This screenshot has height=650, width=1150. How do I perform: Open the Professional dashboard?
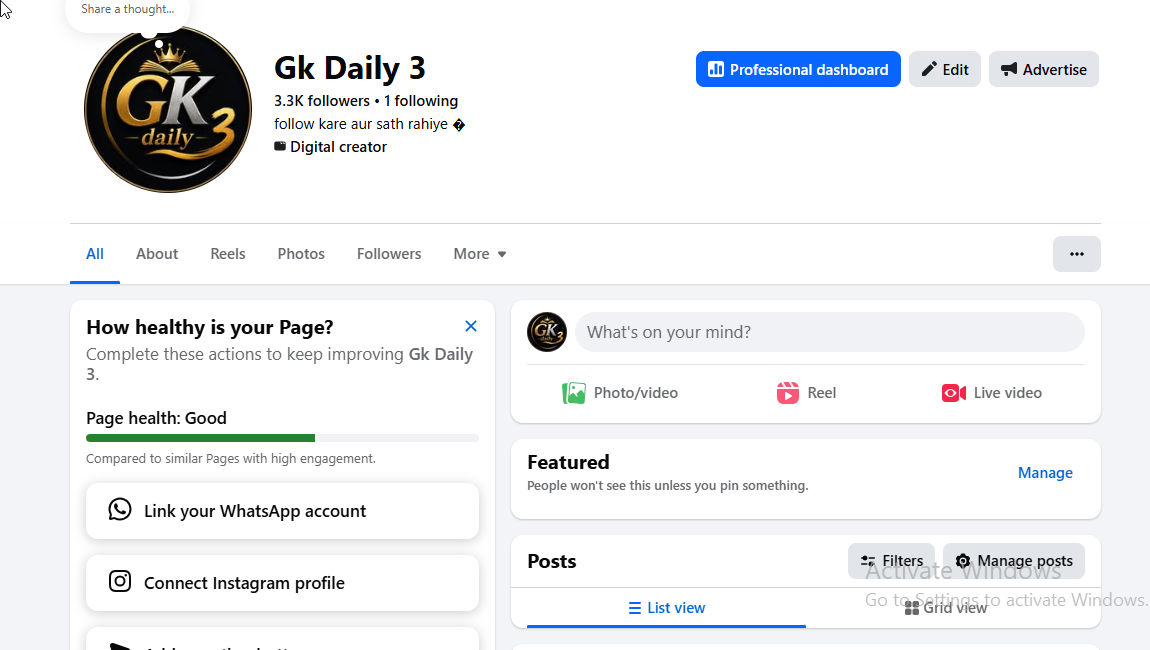point(798,69)
